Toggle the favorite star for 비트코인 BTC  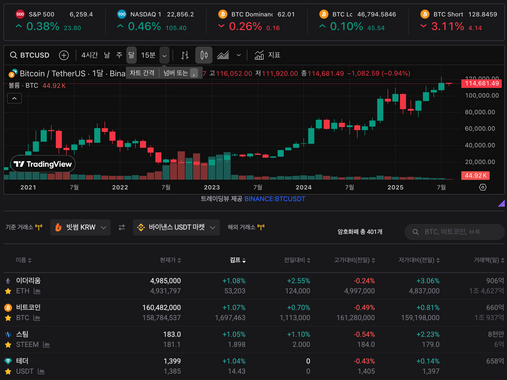tap(8, 318)
